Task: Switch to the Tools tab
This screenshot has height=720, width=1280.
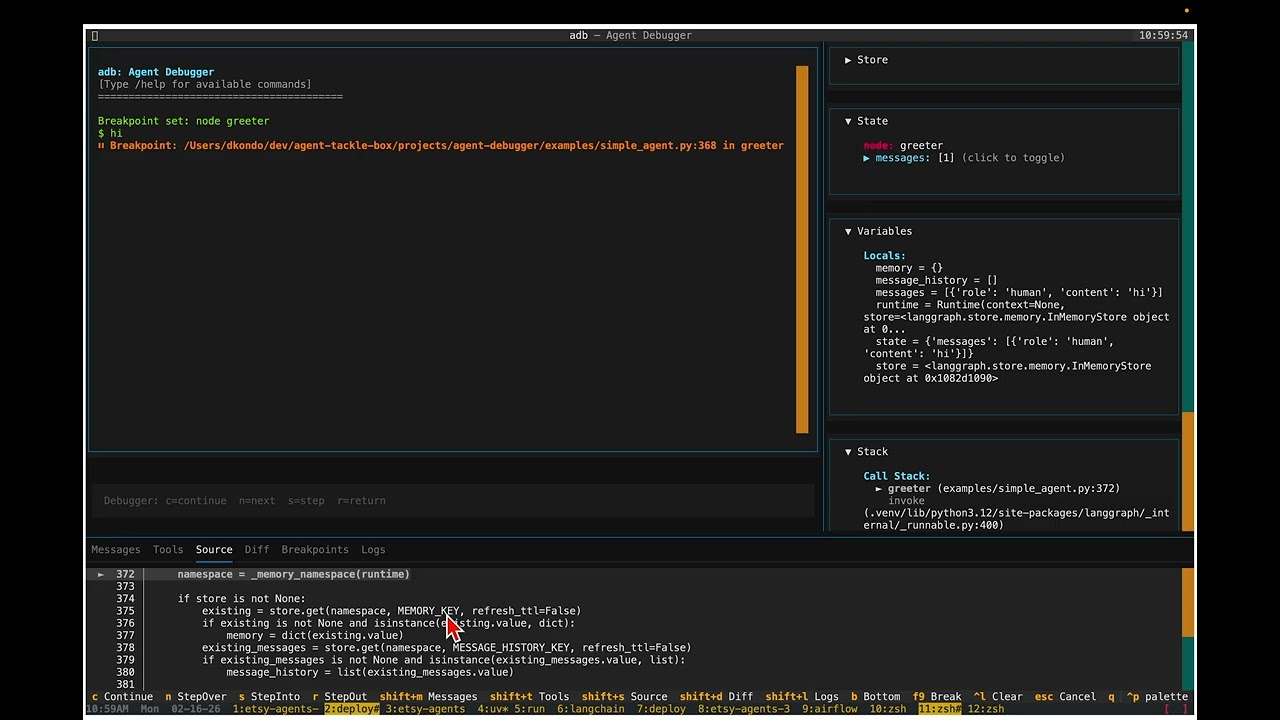Action: point(168,550)
